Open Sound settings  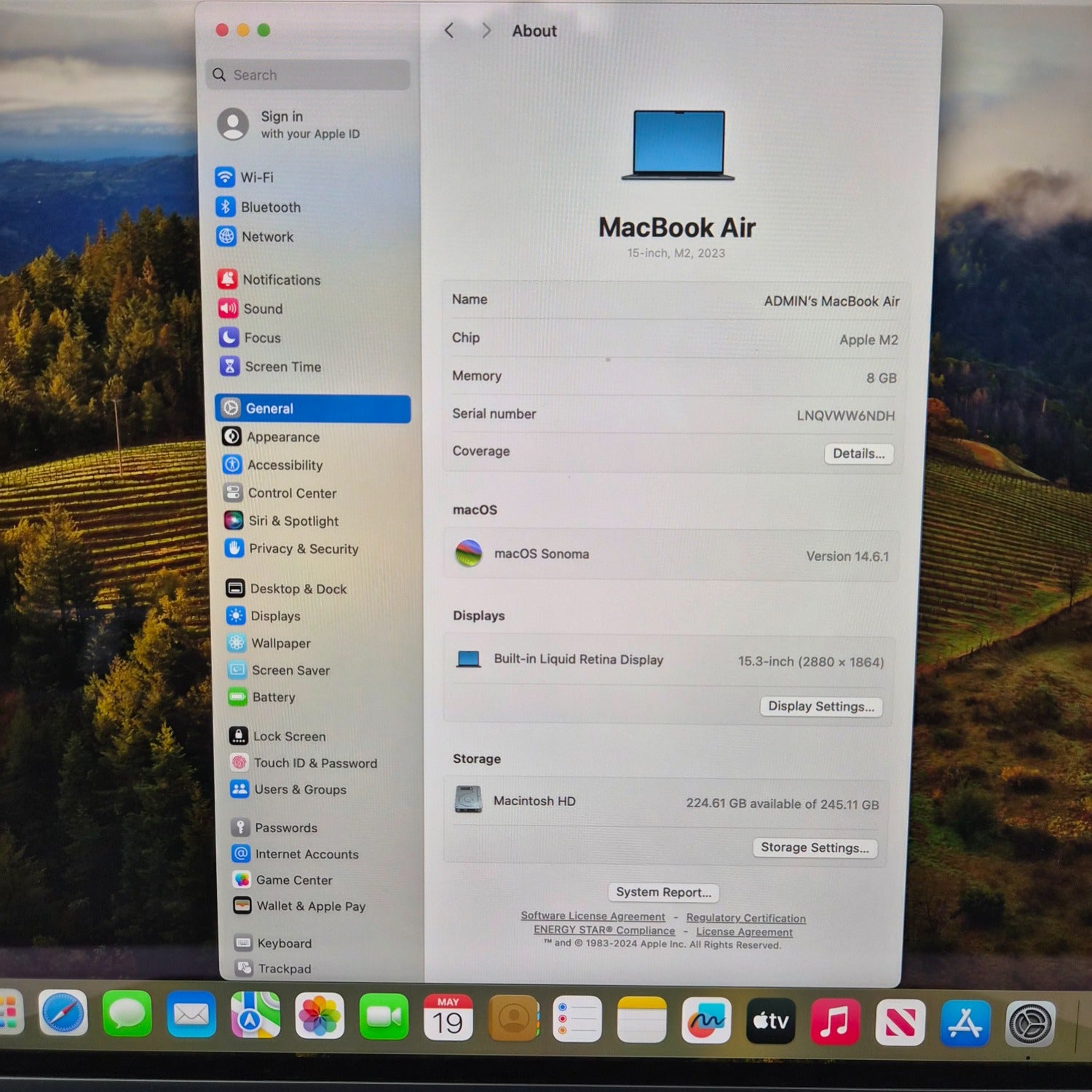coord(250,309)
